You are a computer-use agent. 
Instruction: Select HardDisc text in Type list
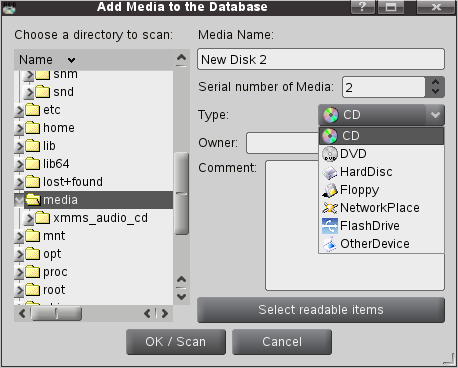click(366, 172)
